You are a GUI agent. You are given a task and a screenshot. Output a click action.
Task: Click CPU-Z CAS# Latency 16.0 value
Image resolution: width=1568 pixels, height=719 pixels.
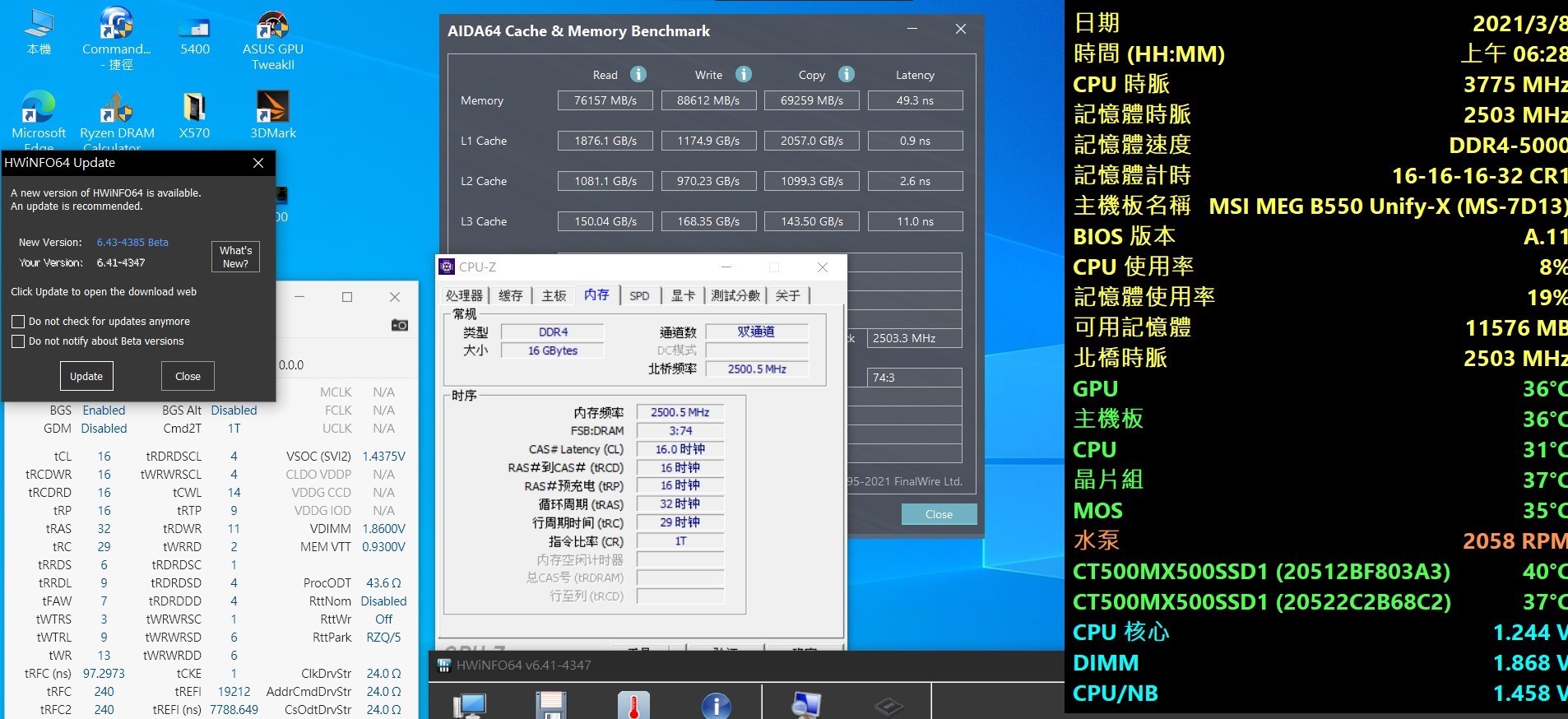click(680, 449)
